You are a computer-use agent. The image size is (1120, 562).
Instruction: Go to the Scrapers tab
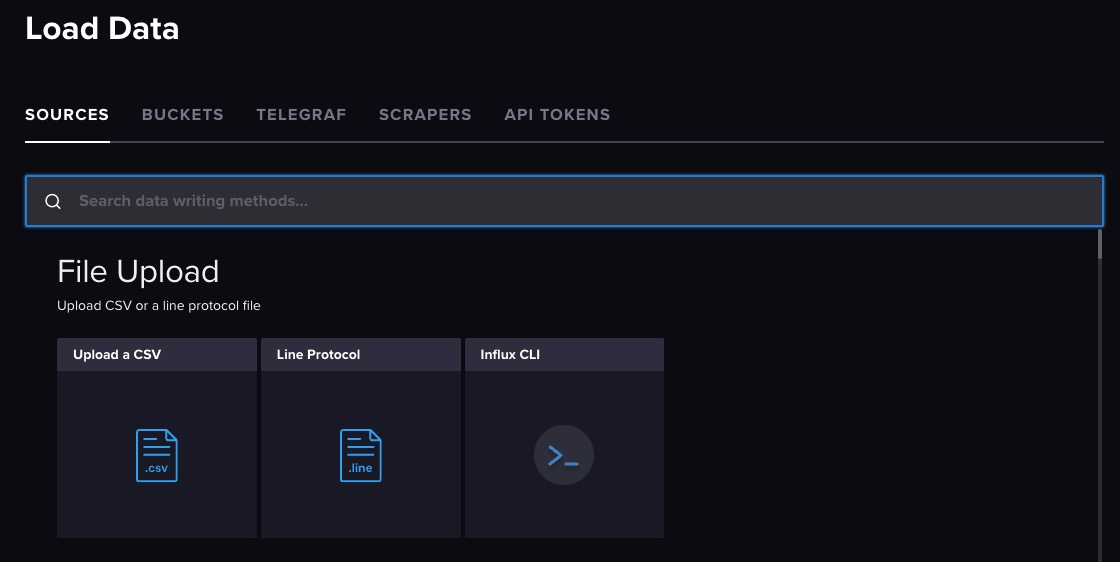point(425,115)
